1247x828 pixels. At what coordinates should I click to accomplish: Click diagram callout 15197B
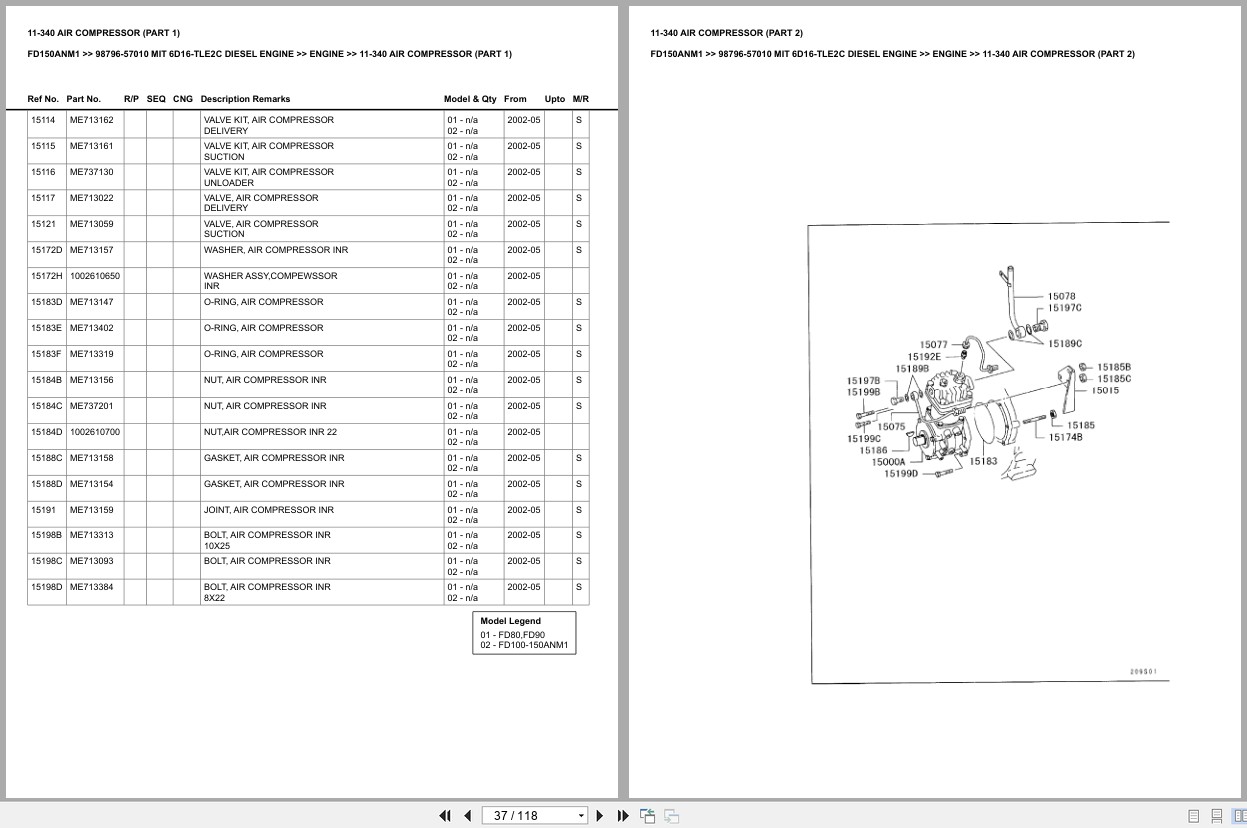coord(863,381)
